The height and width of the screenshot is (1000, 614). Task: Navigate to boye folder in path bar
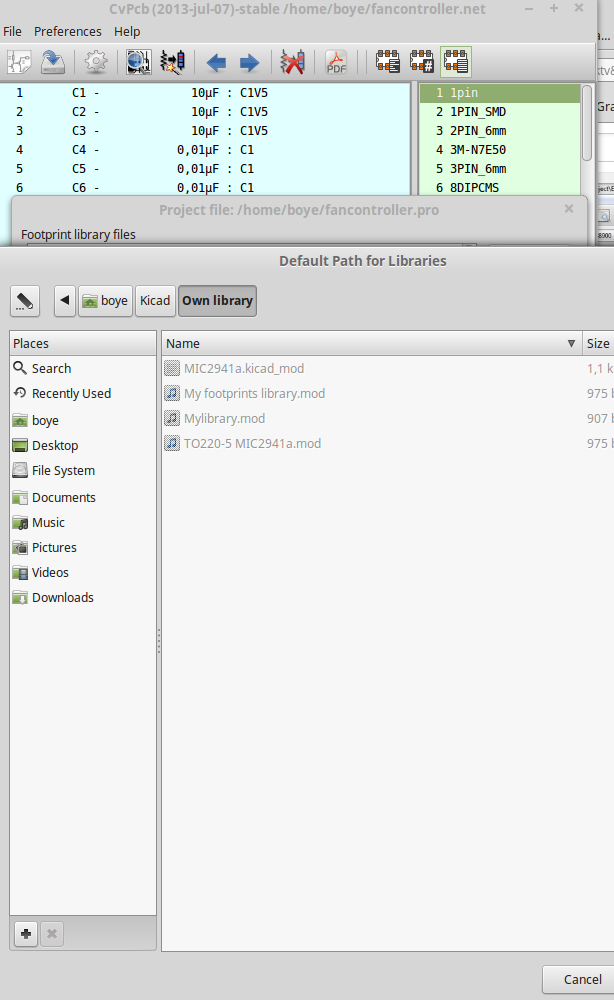(105, 301)
